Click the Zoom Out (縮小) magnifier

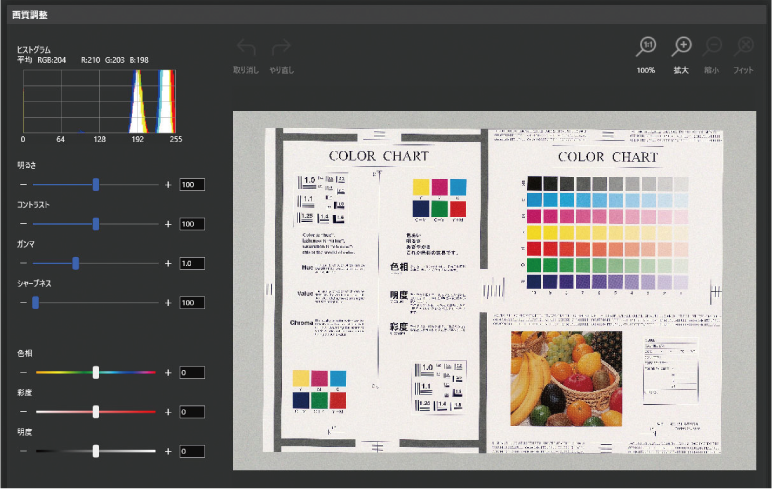pyautogui.click(x=713, y=47)
